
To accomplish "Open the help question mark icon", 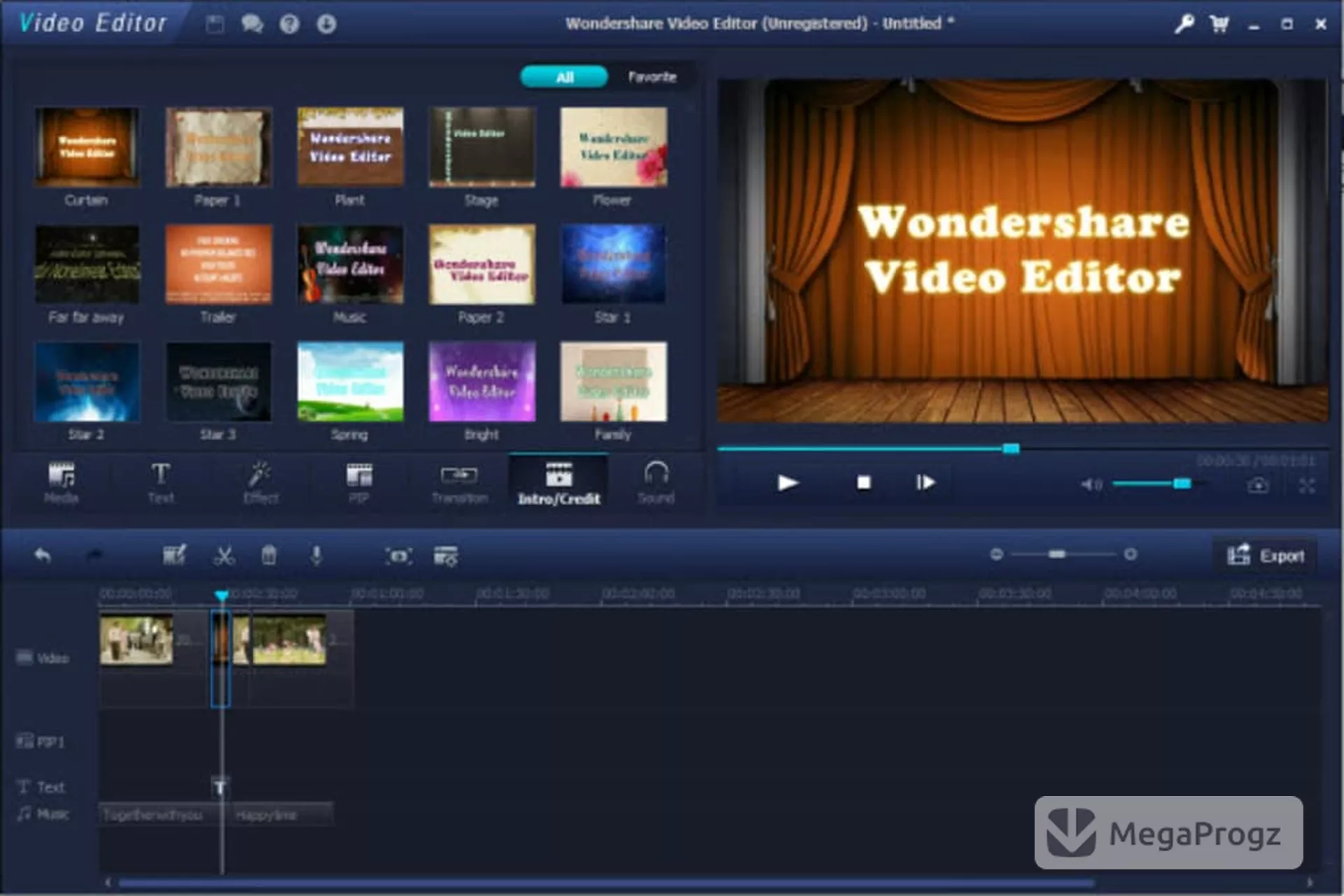I will click(289, 24).
